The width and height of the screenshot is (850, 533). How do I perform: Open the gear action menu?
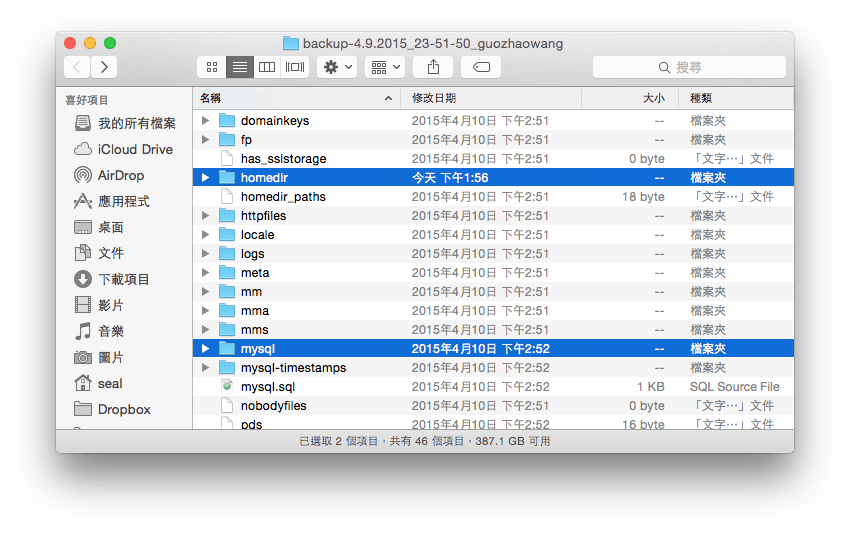pos(337,67)
